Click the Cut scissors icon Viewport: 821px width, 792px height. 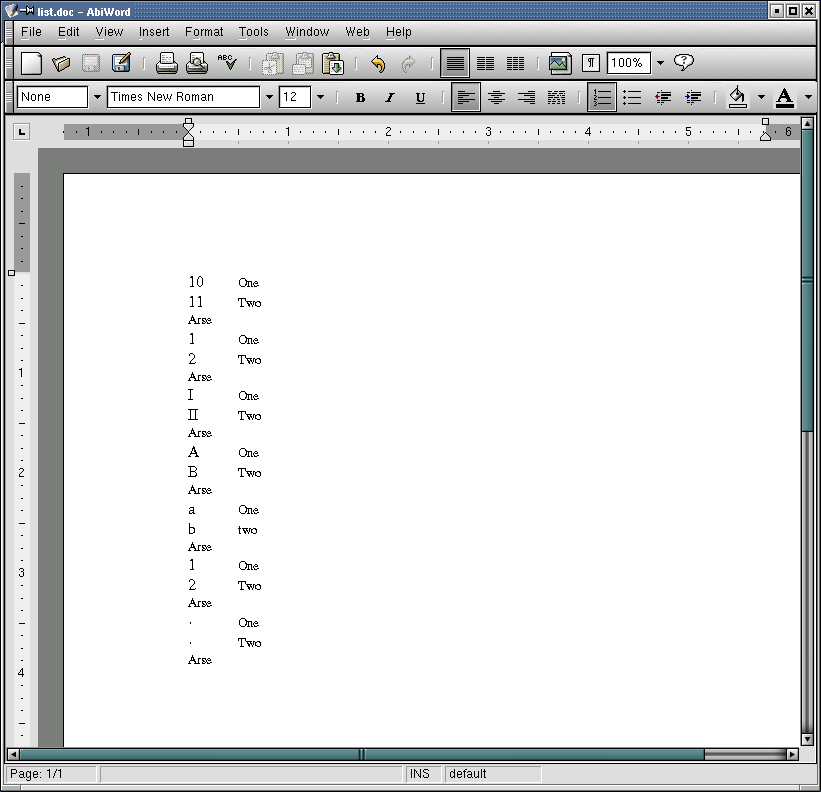(272, 63)
